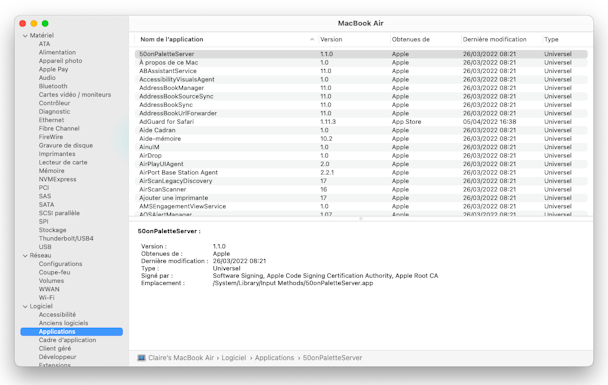The width and height of the screenshot is (608, 385).
Task: Open Stockage in the sidebar
Action: tap(52, 230)
